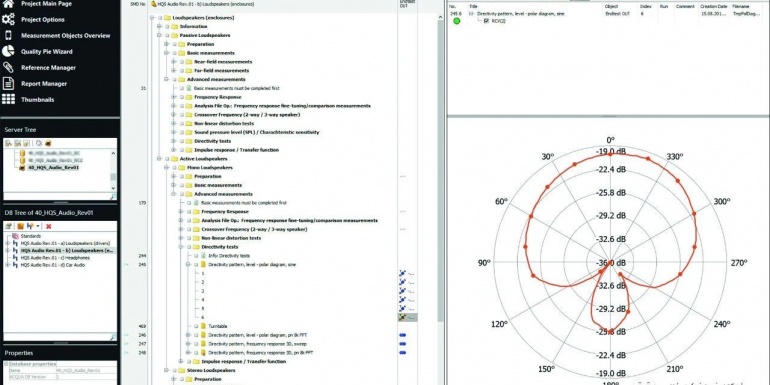Open Project Options gear icon

[x=8, y=20]
